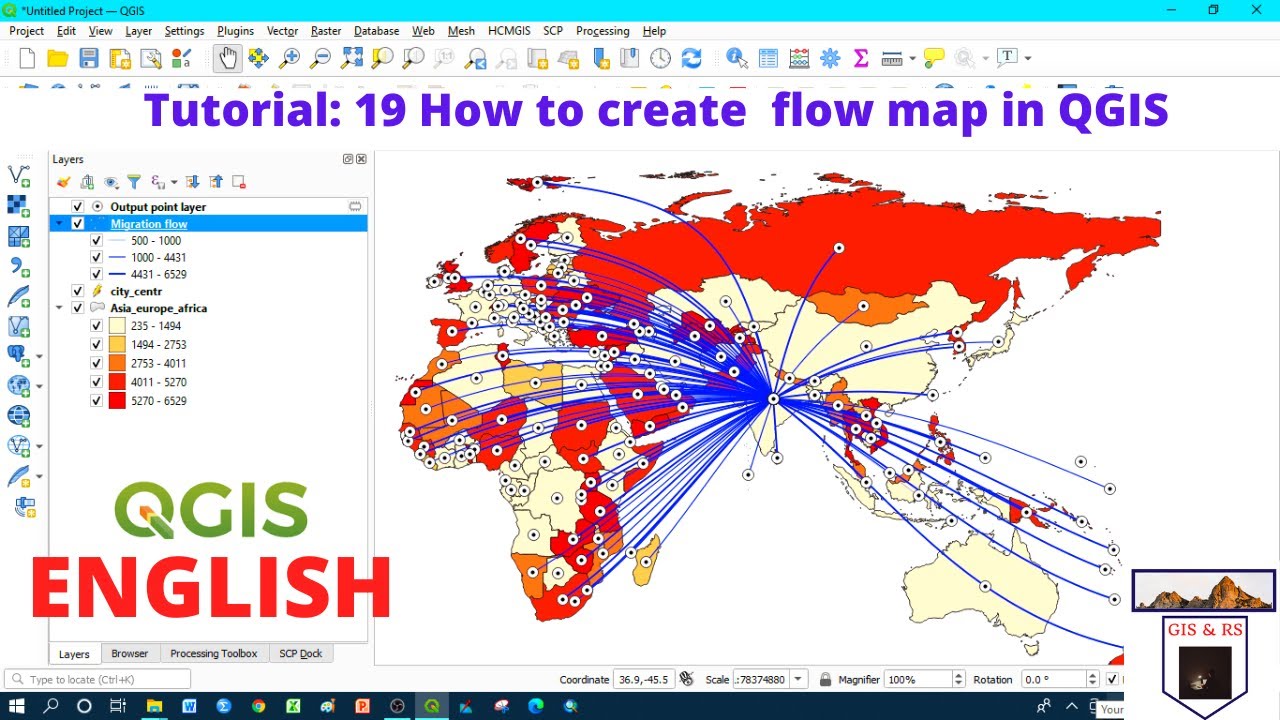Click Add Raster Layer icon in left toolbar
This screenshot has width=1280, height=720.
(19, 205)
